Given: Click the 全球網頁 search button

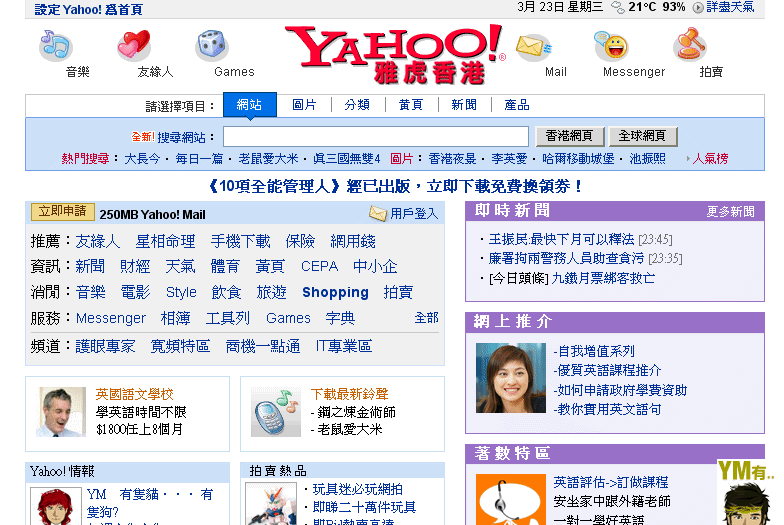Looking at the screenshot, I should tap(643, 136).
